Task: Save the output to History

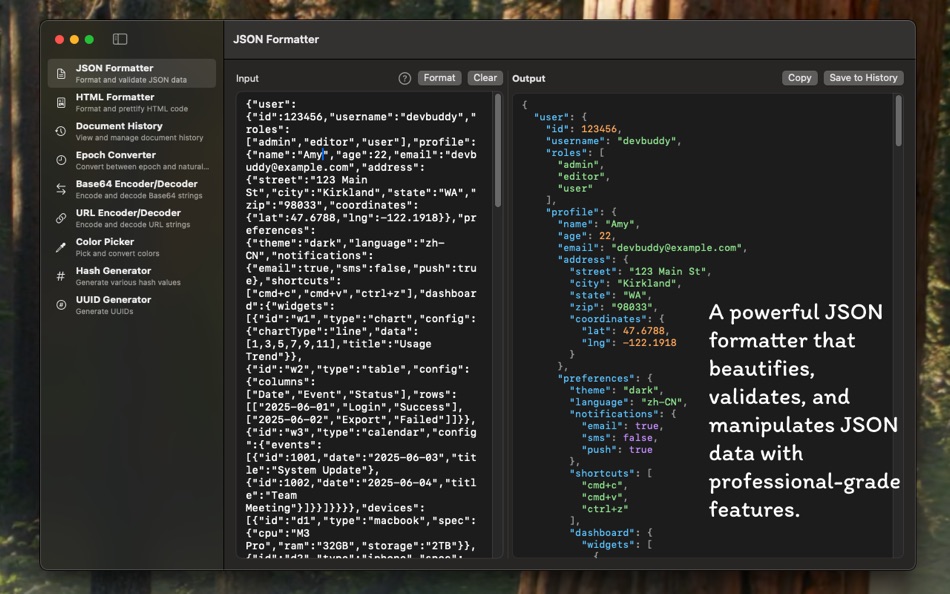Action: tap(866, 77)
